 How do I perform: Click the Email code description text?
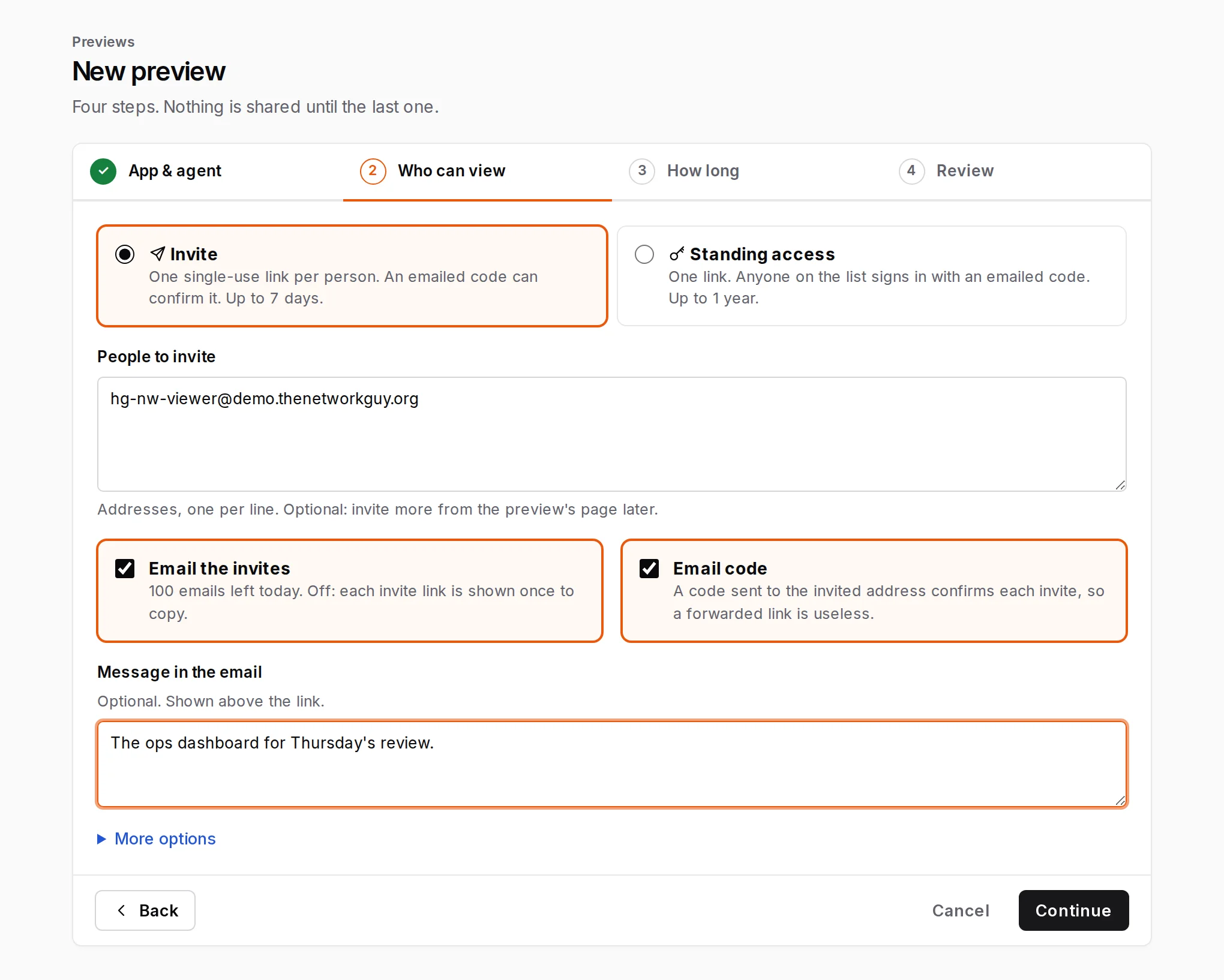tap(889, 602)
